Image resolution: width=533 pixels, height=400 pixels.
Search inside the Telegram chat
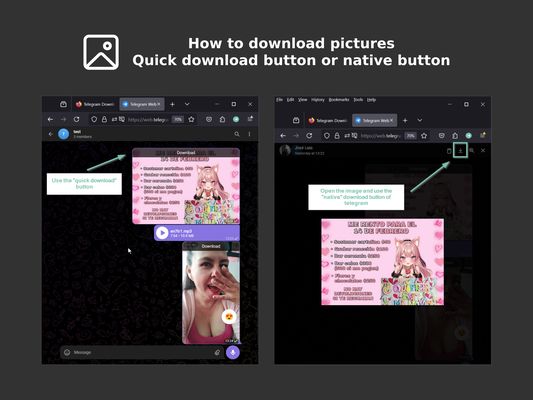click(237, 134)
